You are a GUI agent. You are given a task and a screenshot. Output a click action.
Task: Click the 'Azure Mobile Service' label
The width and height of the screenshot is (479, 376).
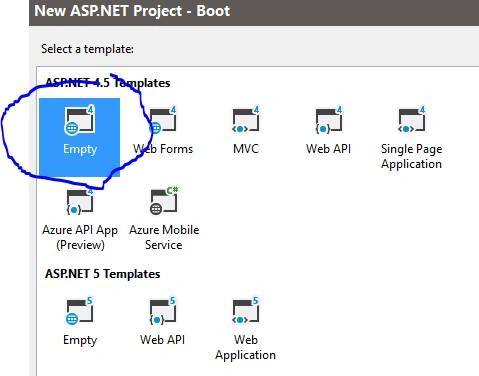click(x=164, y=237)
